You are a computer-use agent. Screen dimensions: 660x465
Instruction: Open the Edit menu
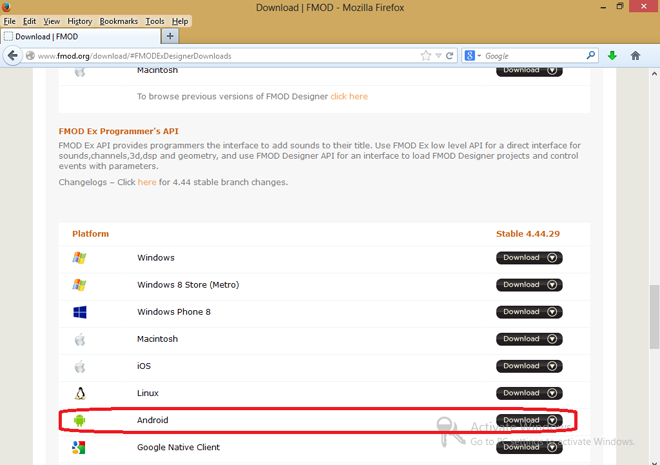pos(29,21)
